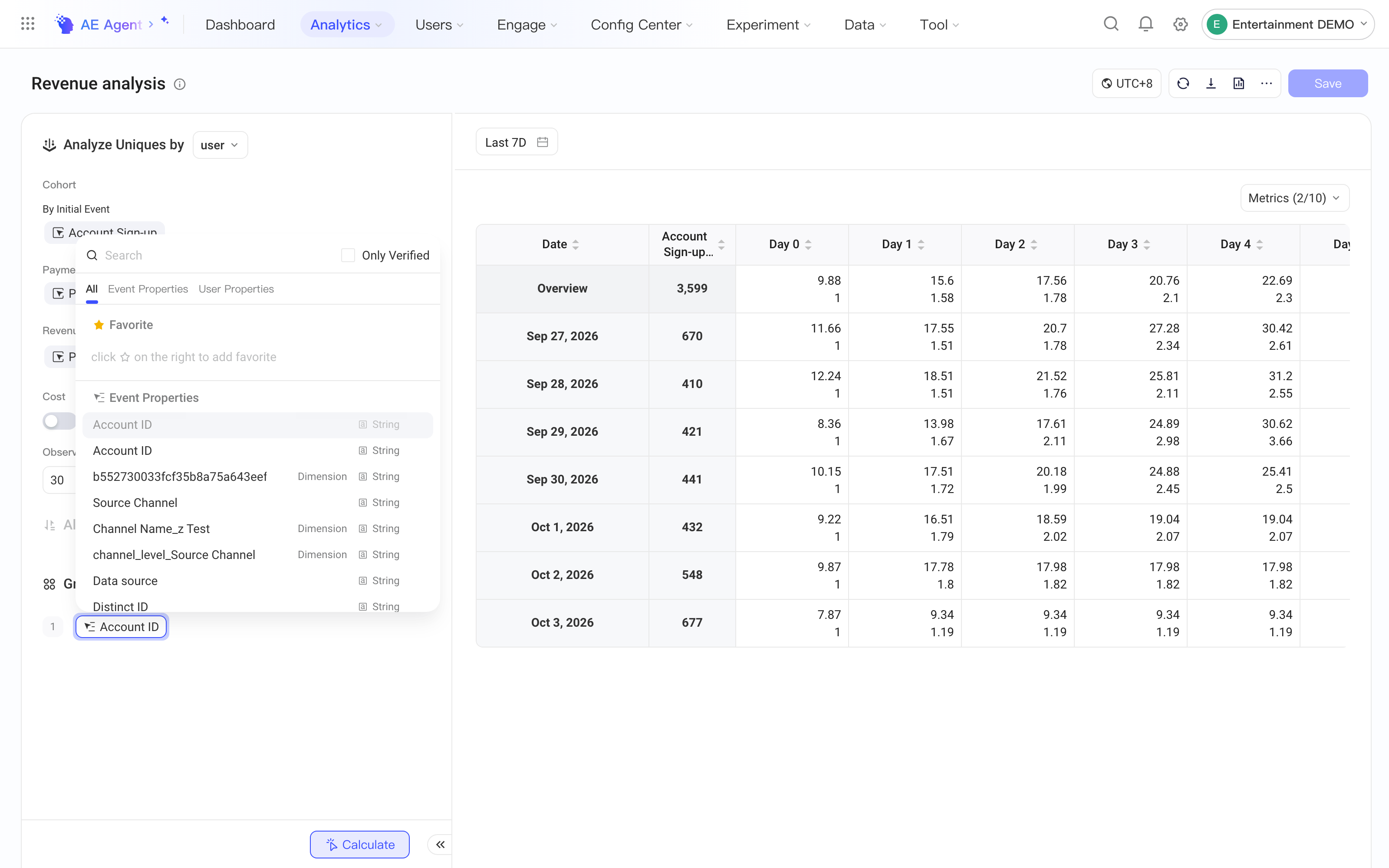Click the observation days field showing 30

(x=59, y=480)
